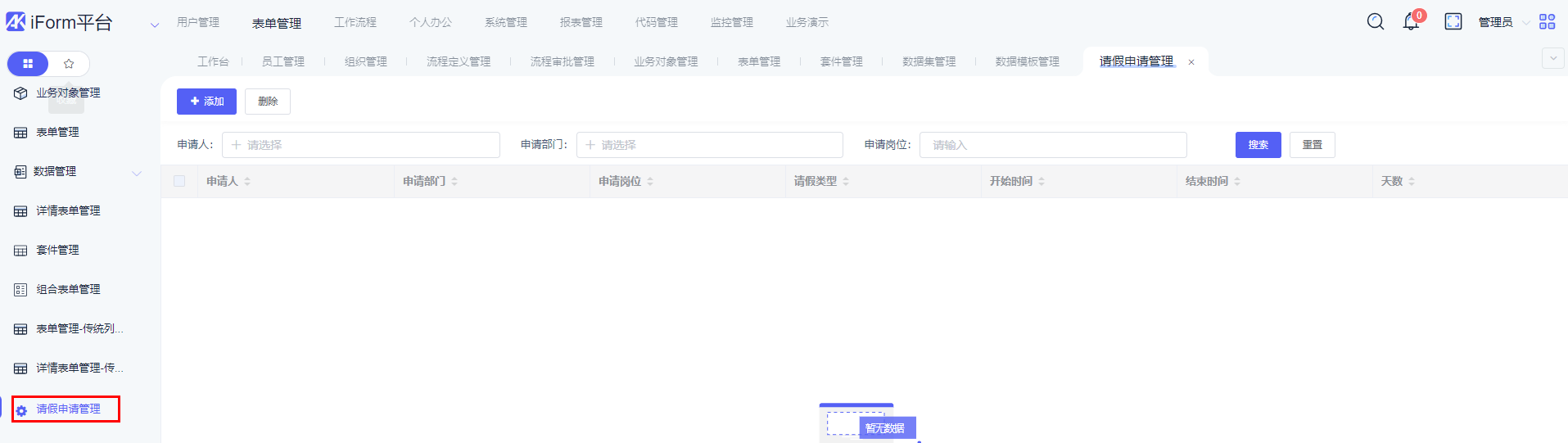Click the 申请岗位 input field
Viewport: 1568px width, 443px height.
[1052, 145]
